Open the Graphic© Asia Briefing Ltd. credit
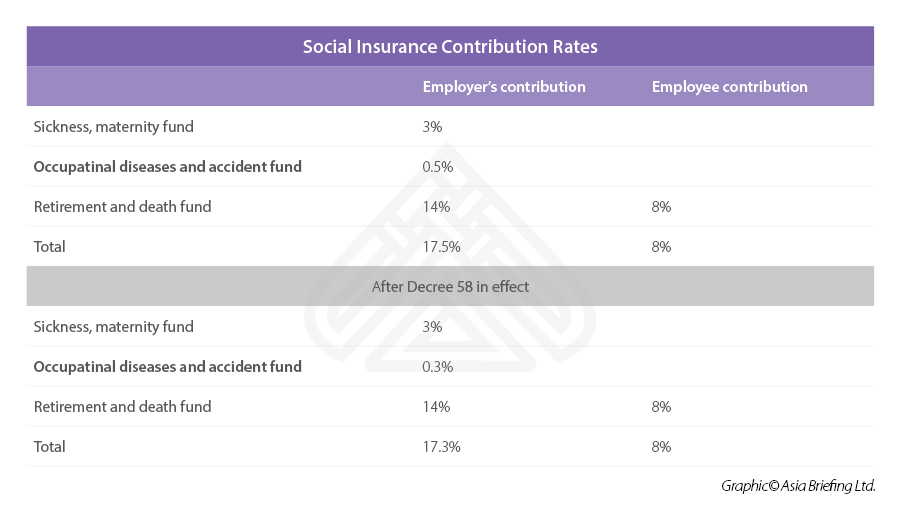The width and height of the screenshot is (900, 512). [x=798, y=486]
